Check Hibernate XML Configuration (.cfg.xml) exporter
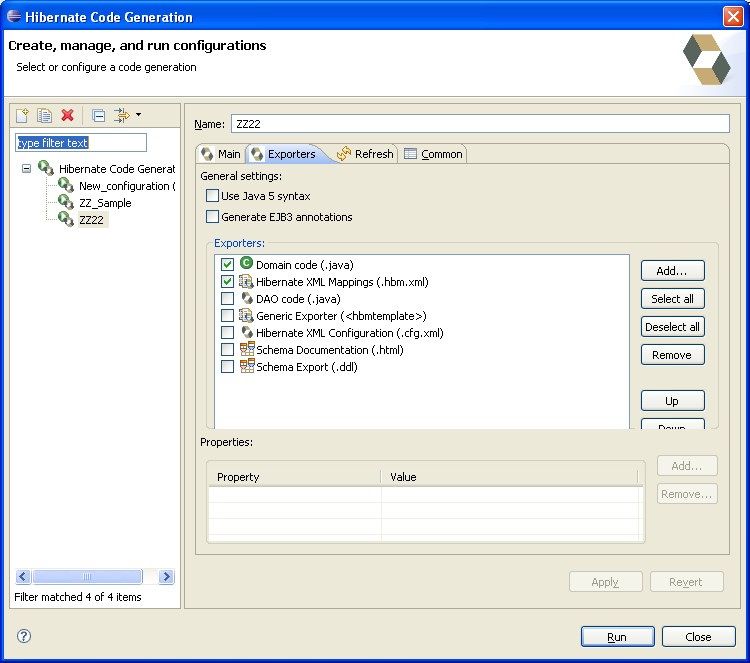 click(x=227, y=332)
